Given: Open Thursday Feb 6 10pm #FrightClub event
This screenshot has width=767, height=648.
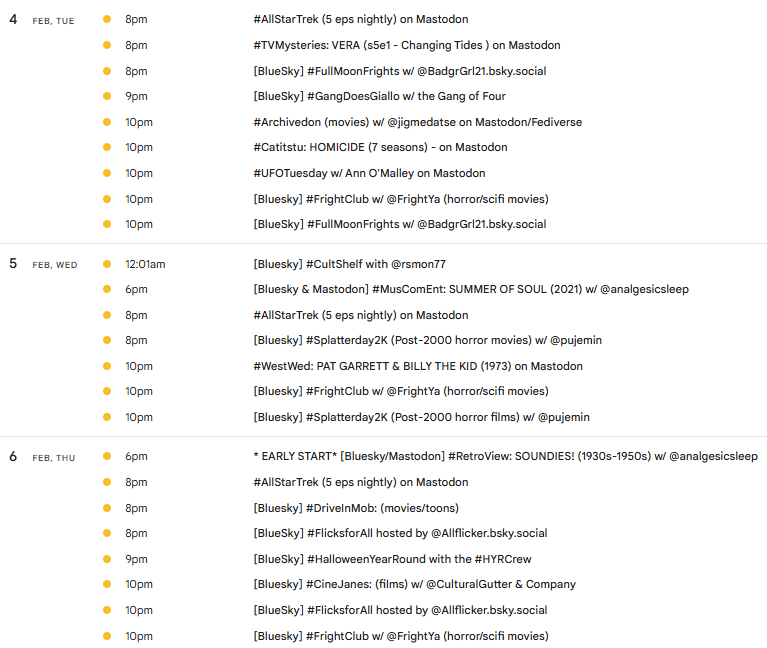Looking at the screenshot, I should click(401, 636).
